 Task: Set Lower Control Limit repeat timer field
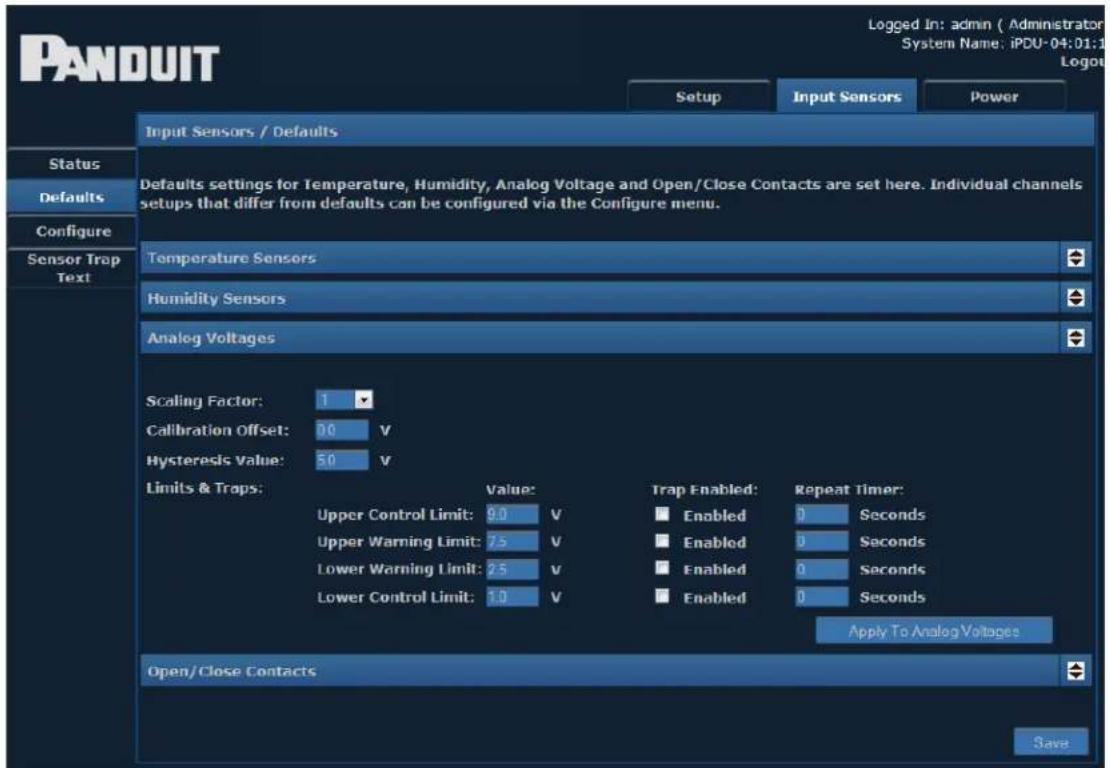[x=821, y=597]
